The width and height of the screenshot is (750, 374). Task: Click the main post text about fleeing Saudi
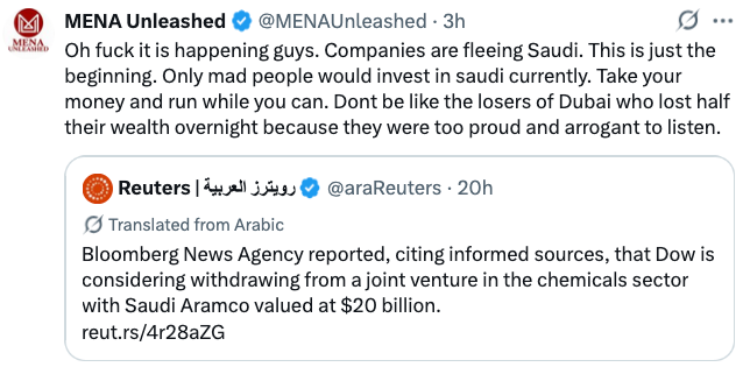[x=397, y=89]
